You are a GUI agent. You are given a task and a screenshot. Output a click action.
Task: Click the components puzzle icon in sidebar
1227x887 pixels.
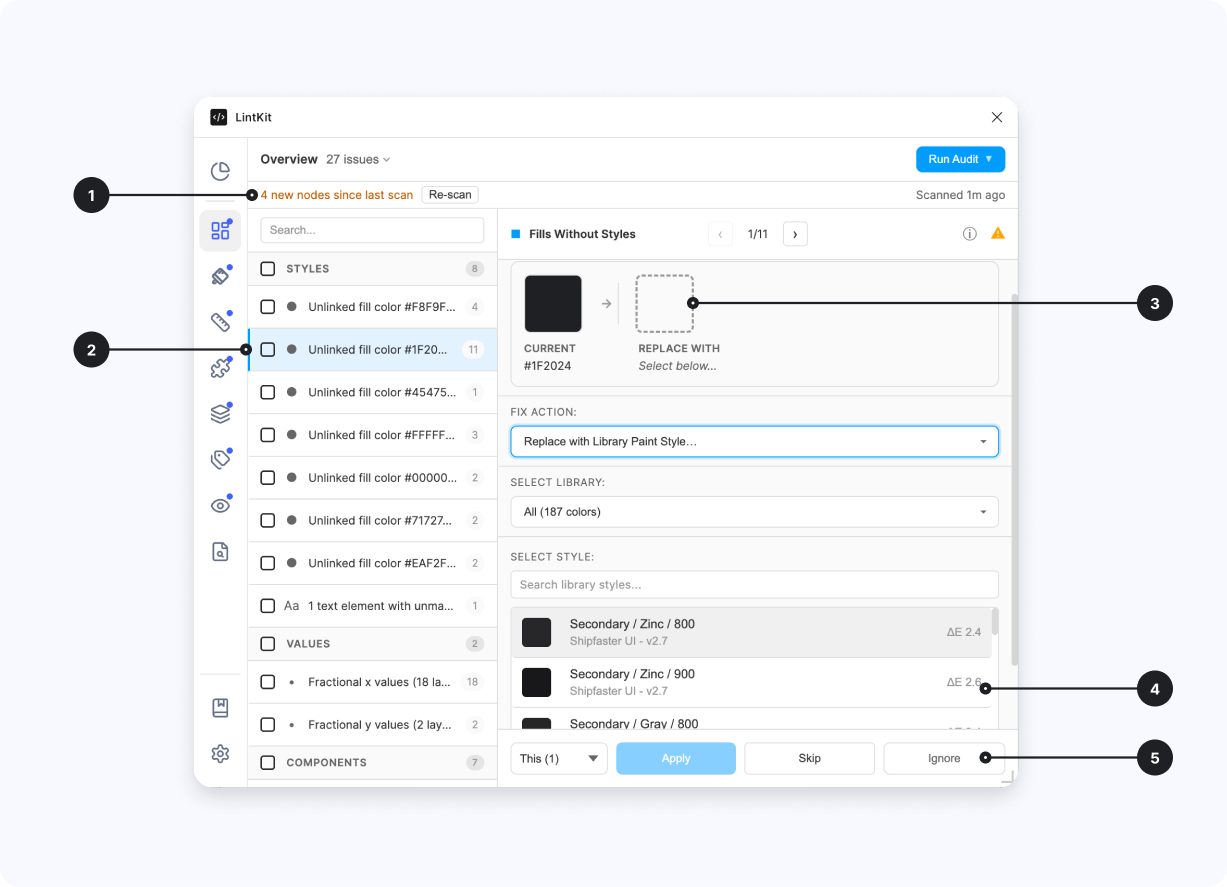tap(220, 367)
